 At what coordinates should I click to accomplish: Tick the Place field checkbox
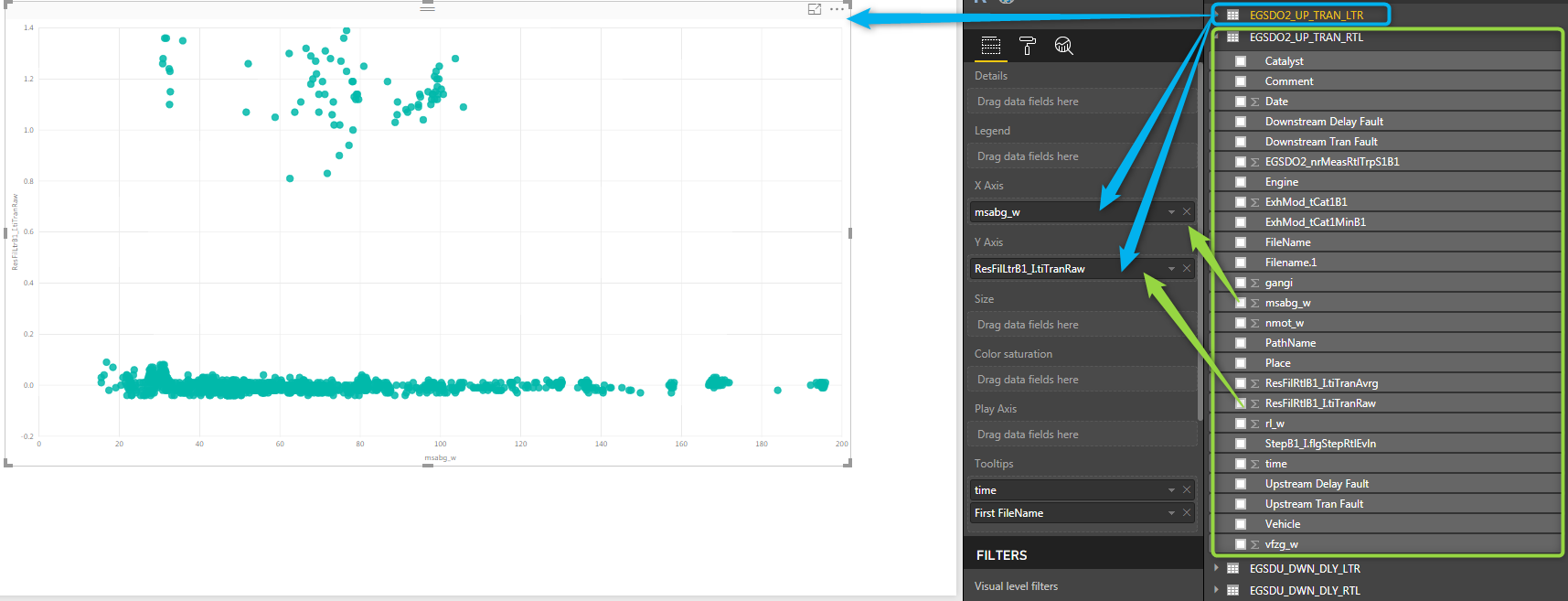(1241, 363)
